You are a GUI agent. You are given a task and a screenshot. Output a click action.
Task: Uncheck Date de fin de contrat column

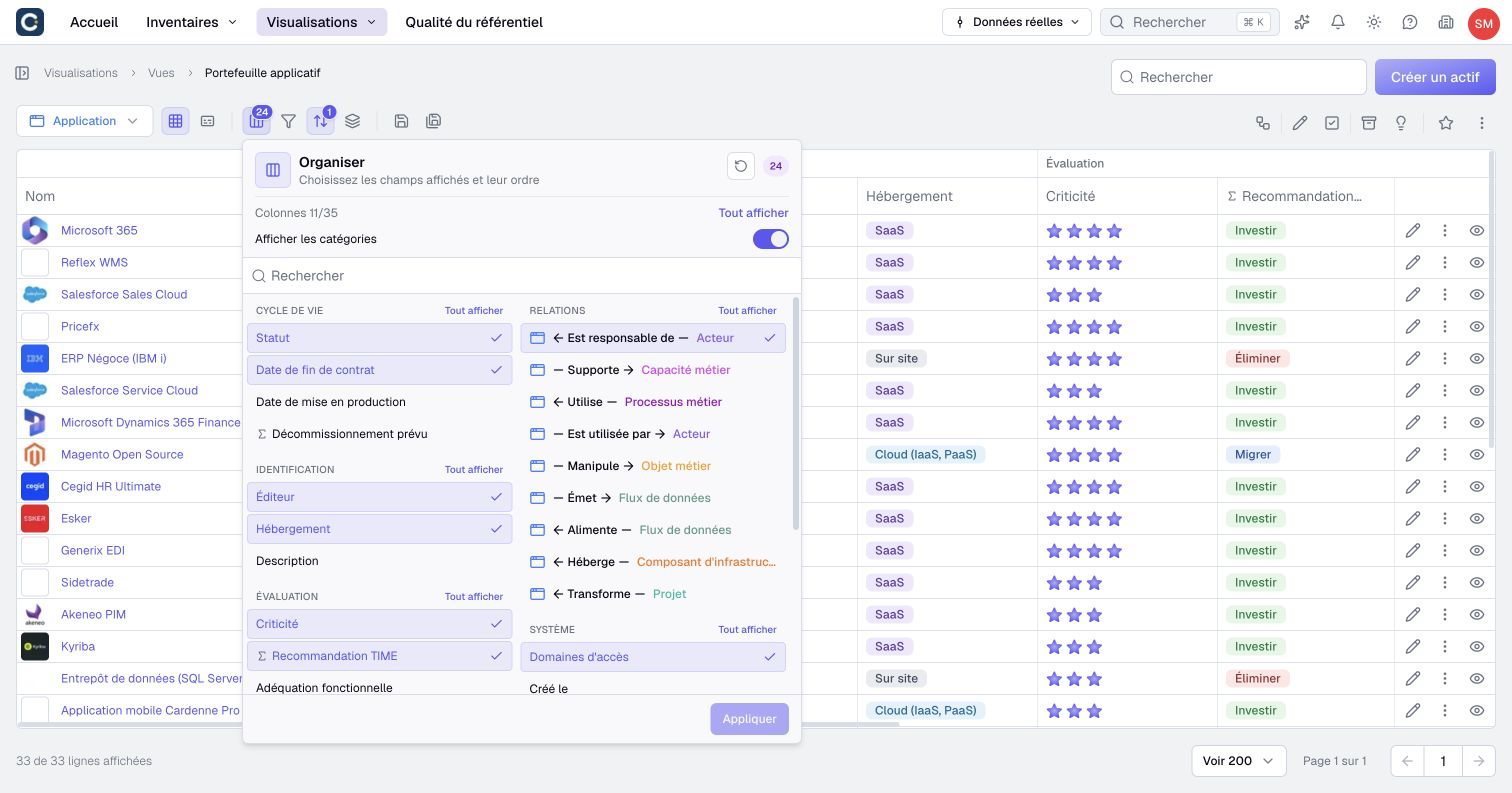coord(380,370)
